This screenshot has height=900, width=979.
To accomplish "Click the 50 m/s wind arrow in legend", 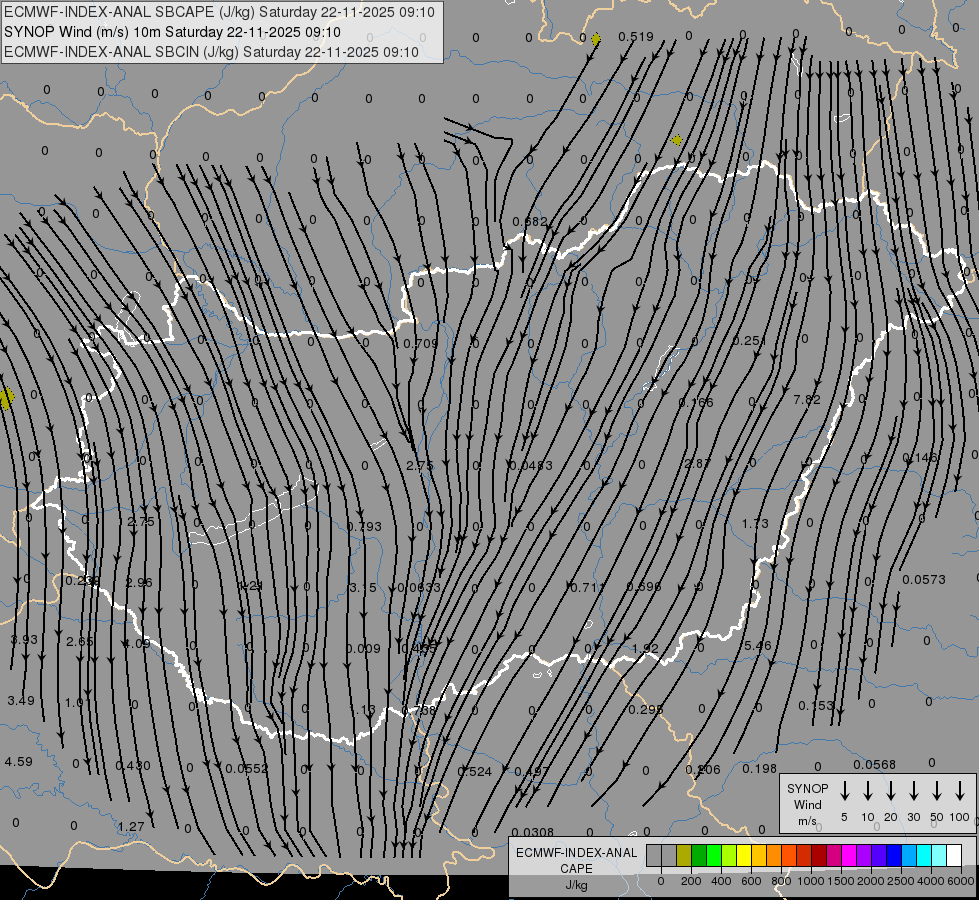I will point(937,791).
